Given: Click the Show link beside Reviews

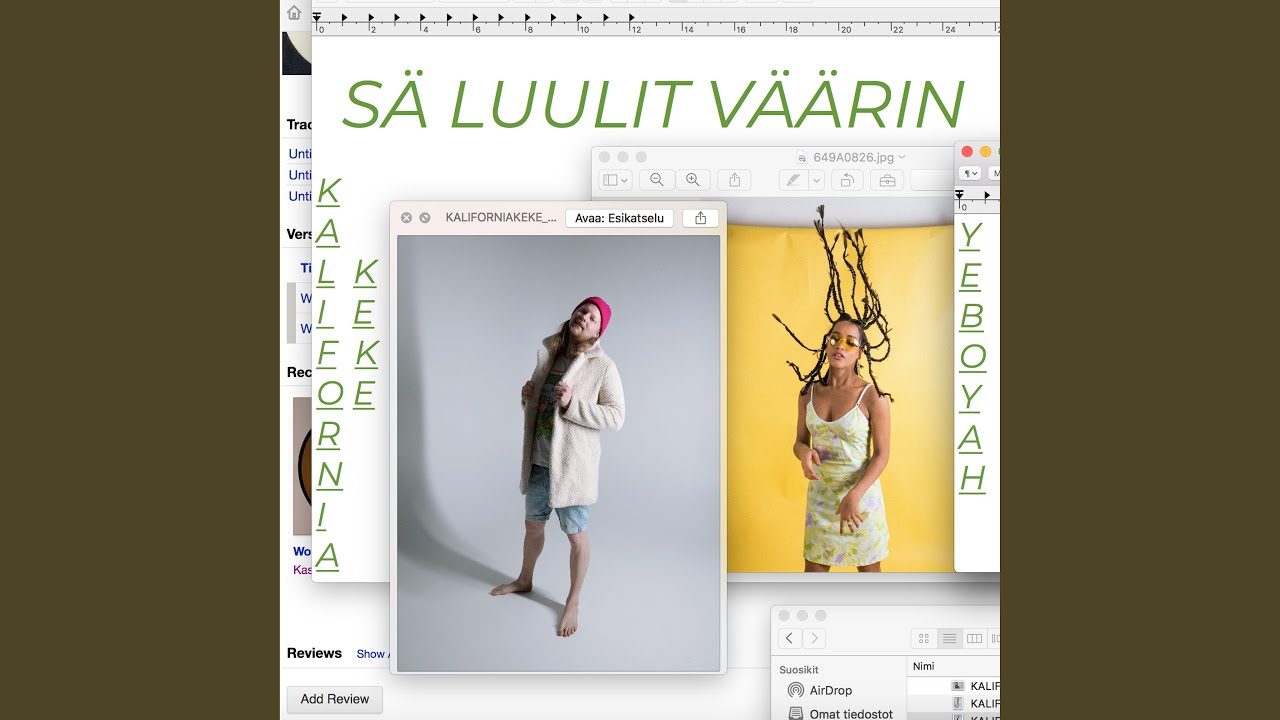Looking at the screenshot, I should click(372, 654).
